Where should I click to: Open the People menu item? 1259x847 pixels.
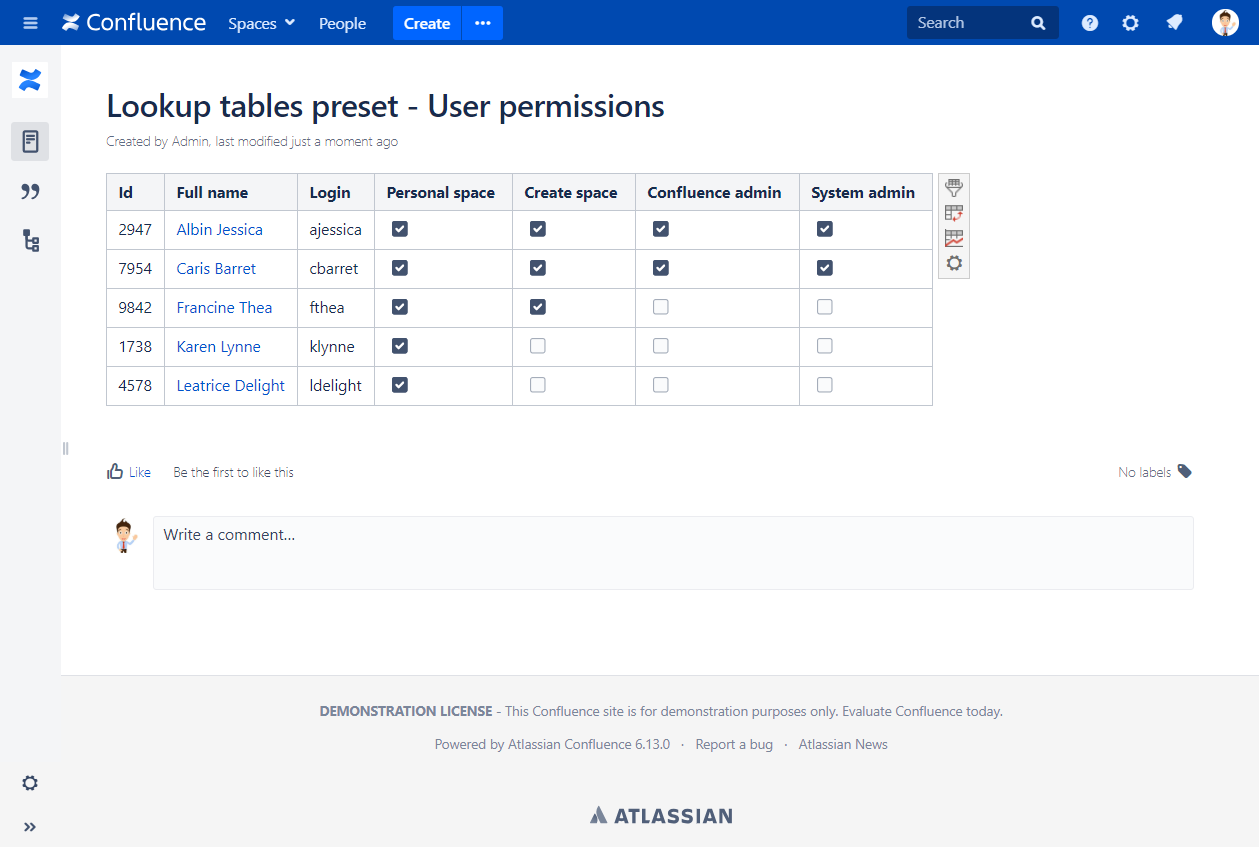[x=342, y=23]
